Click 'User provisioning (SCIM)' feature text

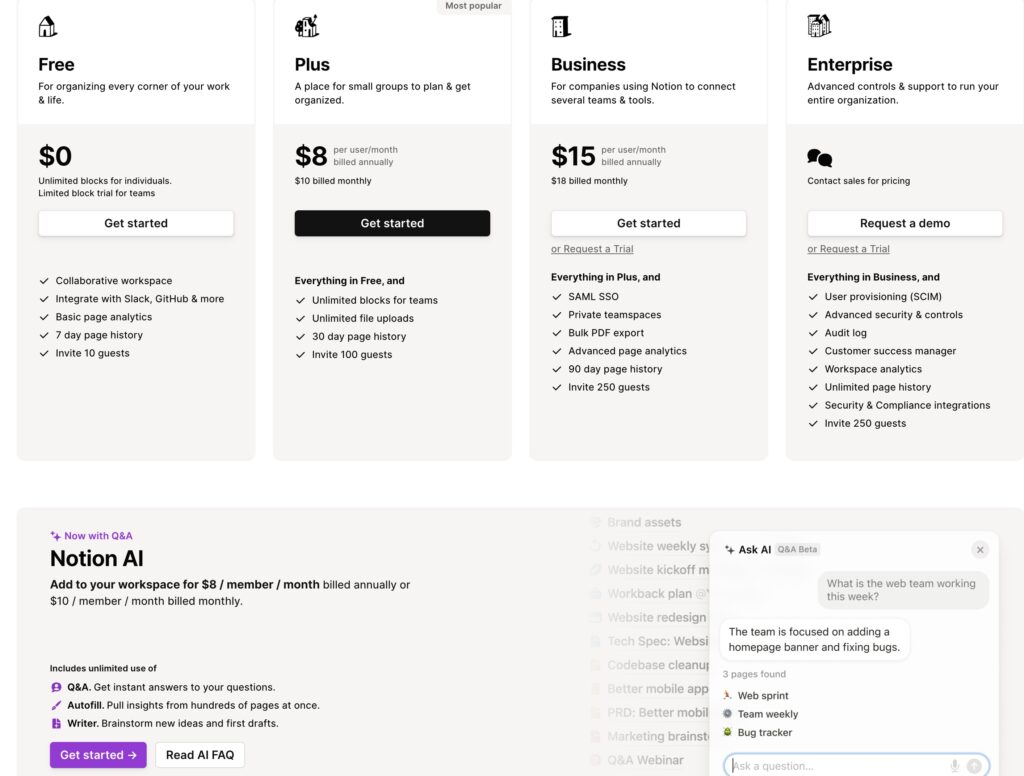[883, 297]
